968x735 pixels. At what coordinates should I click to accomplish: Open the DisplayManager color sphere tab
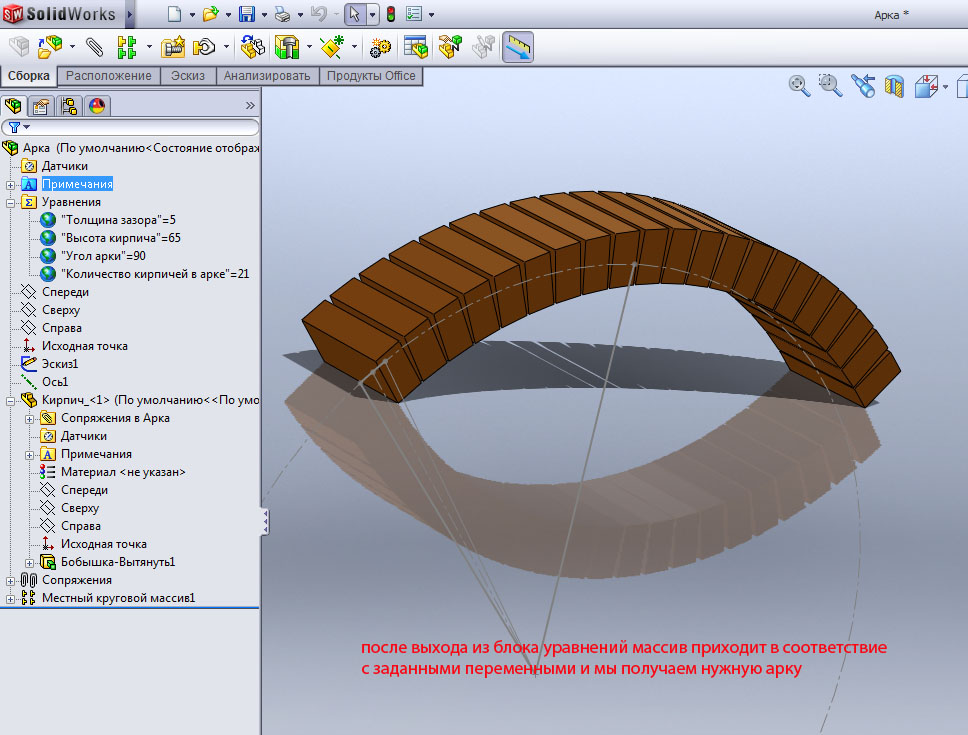(97, 106)
